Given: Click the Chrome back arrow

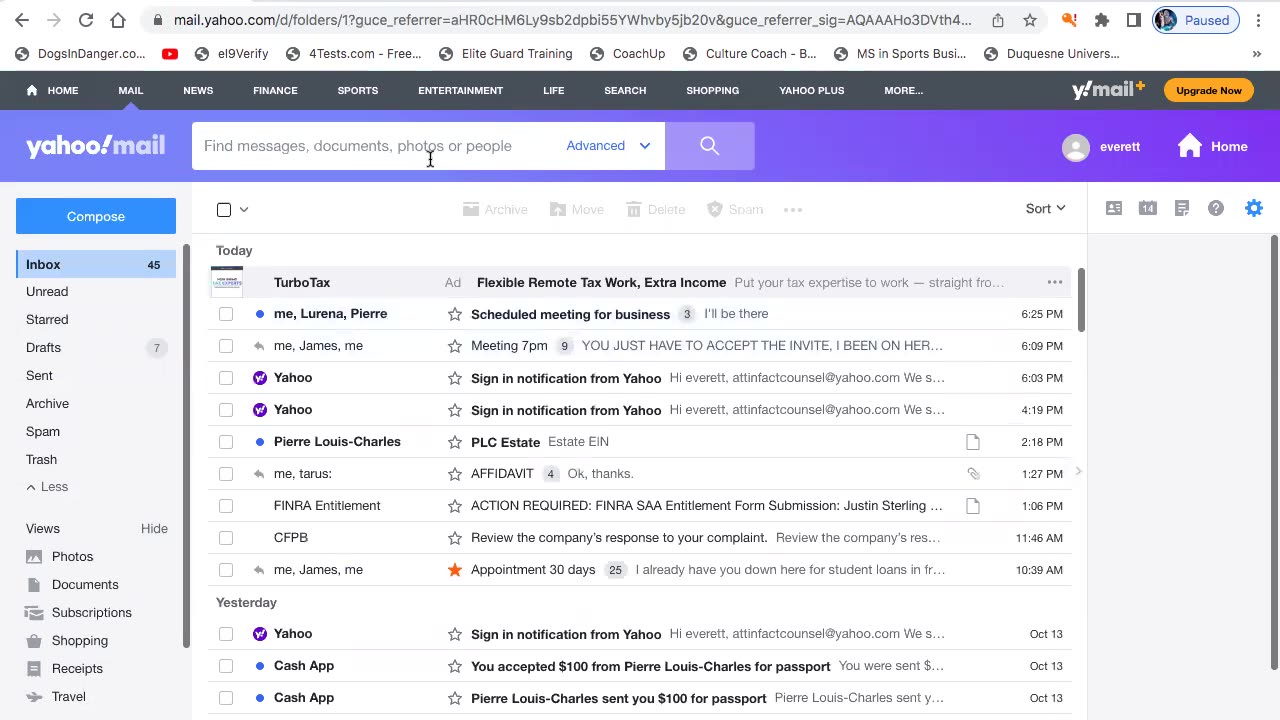Looking at the screenshot, I should (x=22, y=20).
